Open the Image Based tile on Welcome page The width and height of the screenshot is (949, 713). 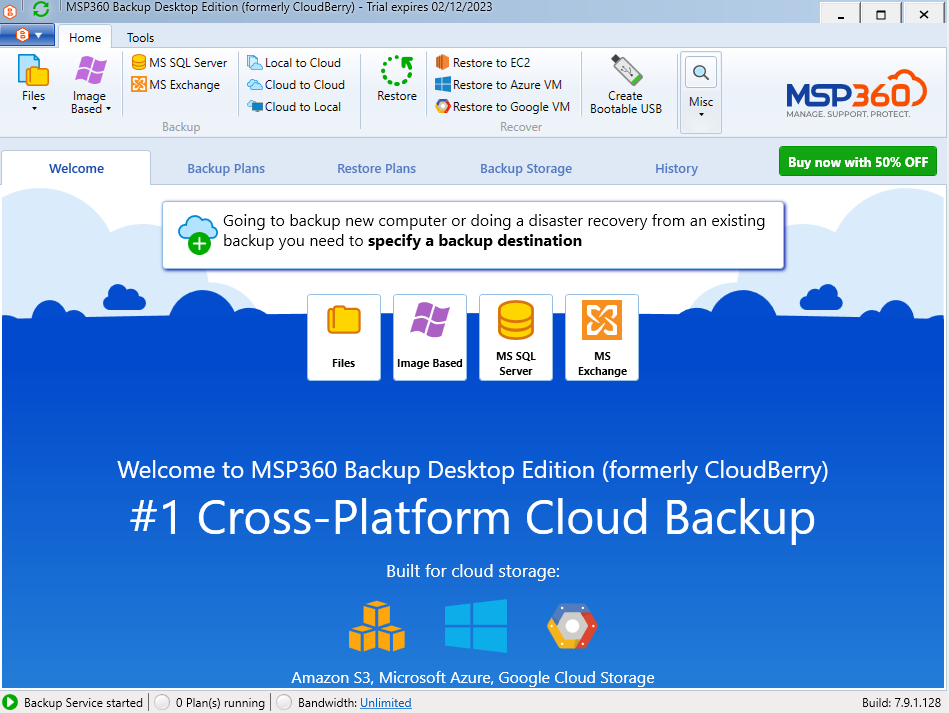[x=430, y=337]
